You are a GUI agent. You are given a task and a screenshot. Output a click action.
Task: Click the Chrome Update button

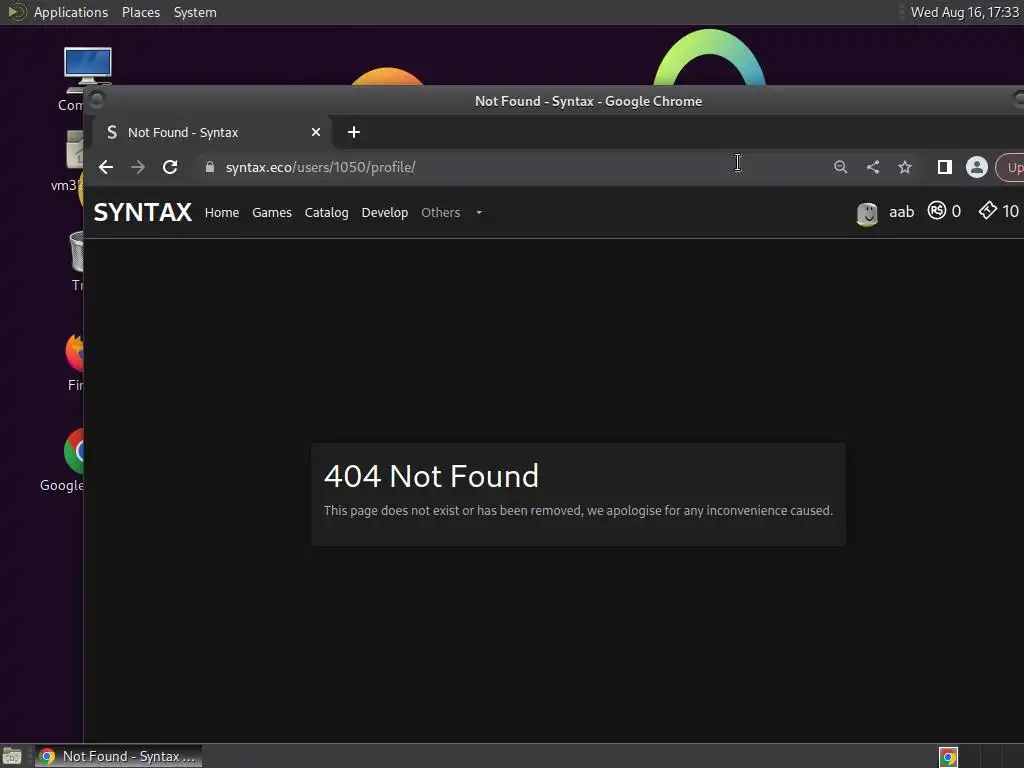pos(1011,167)
